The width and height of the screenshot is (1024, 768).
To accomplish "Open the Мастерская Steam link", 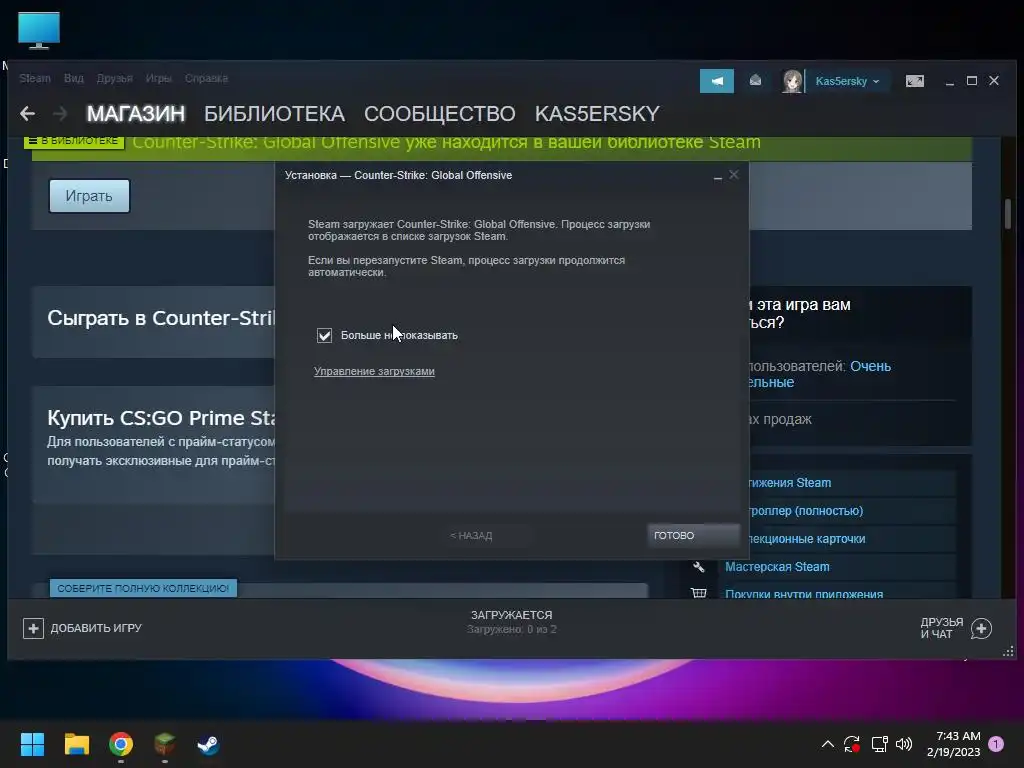I will pos(777,567).
